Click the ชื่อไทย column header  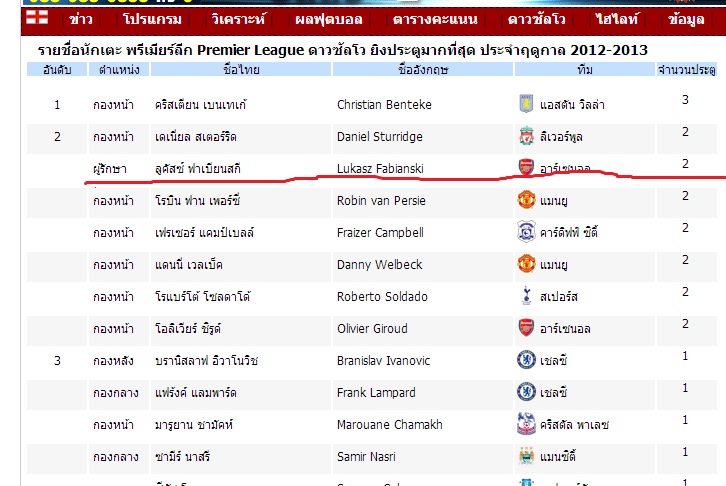tap(241, 70)
